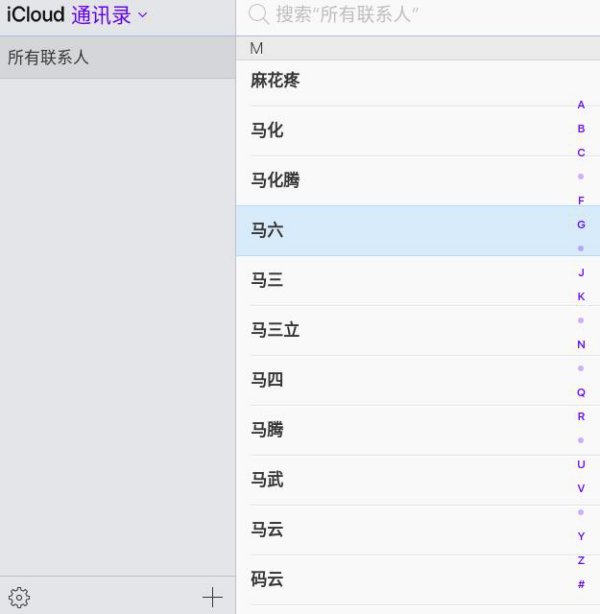Viewport: 600px width, 614px height.
Task: Open contact 马化腾
Action: [x=418, y=181]
